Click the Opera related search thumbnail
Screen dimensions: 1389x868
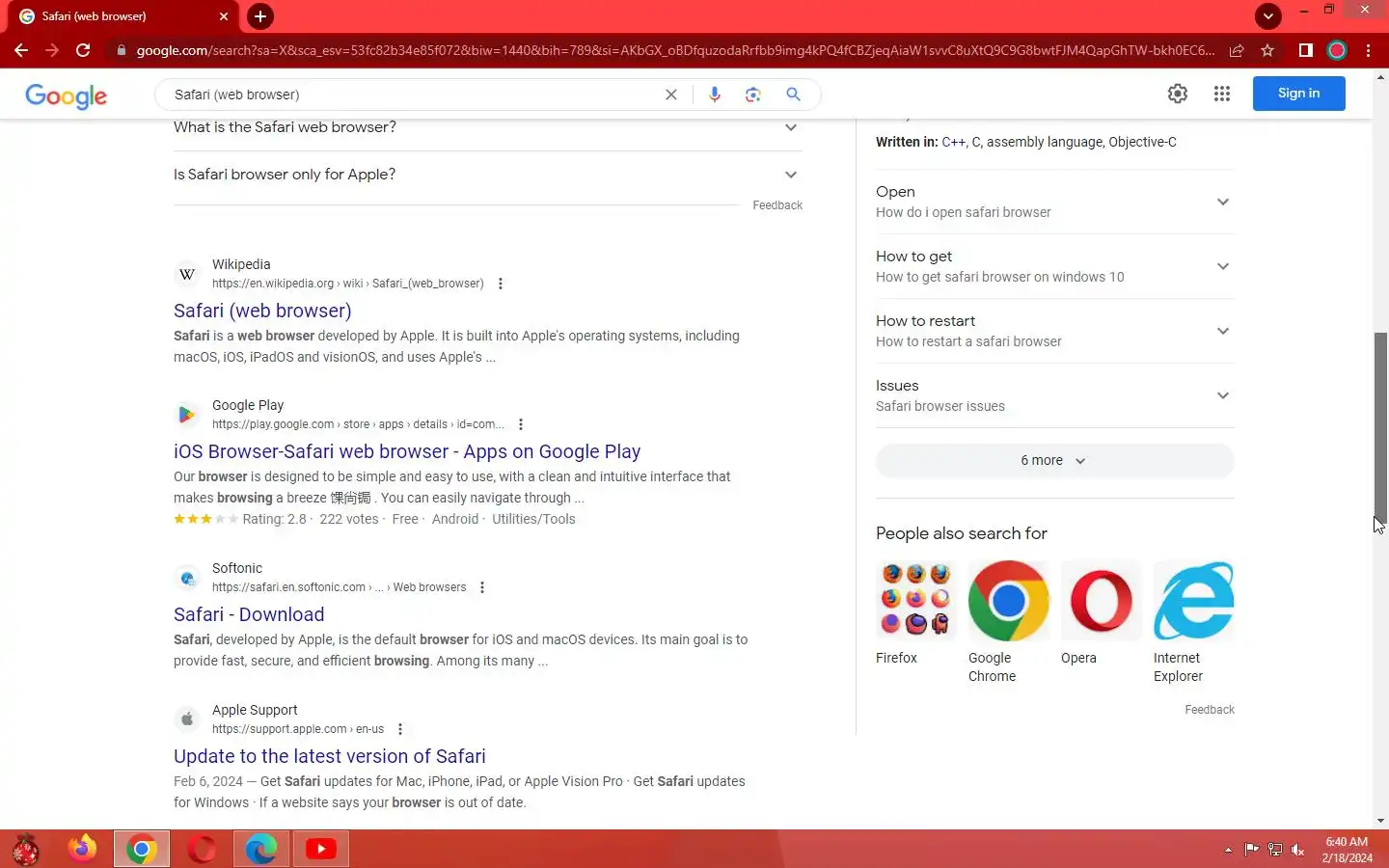click(1101, 600)
